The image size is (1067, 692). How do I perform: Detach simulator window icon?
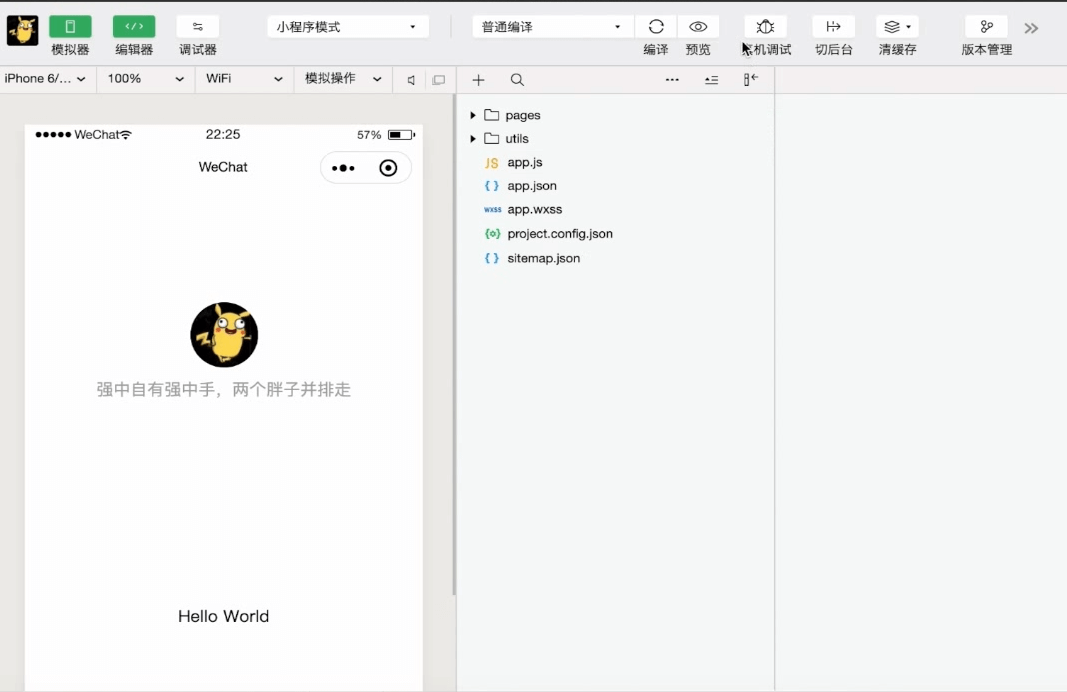(439, 80)
